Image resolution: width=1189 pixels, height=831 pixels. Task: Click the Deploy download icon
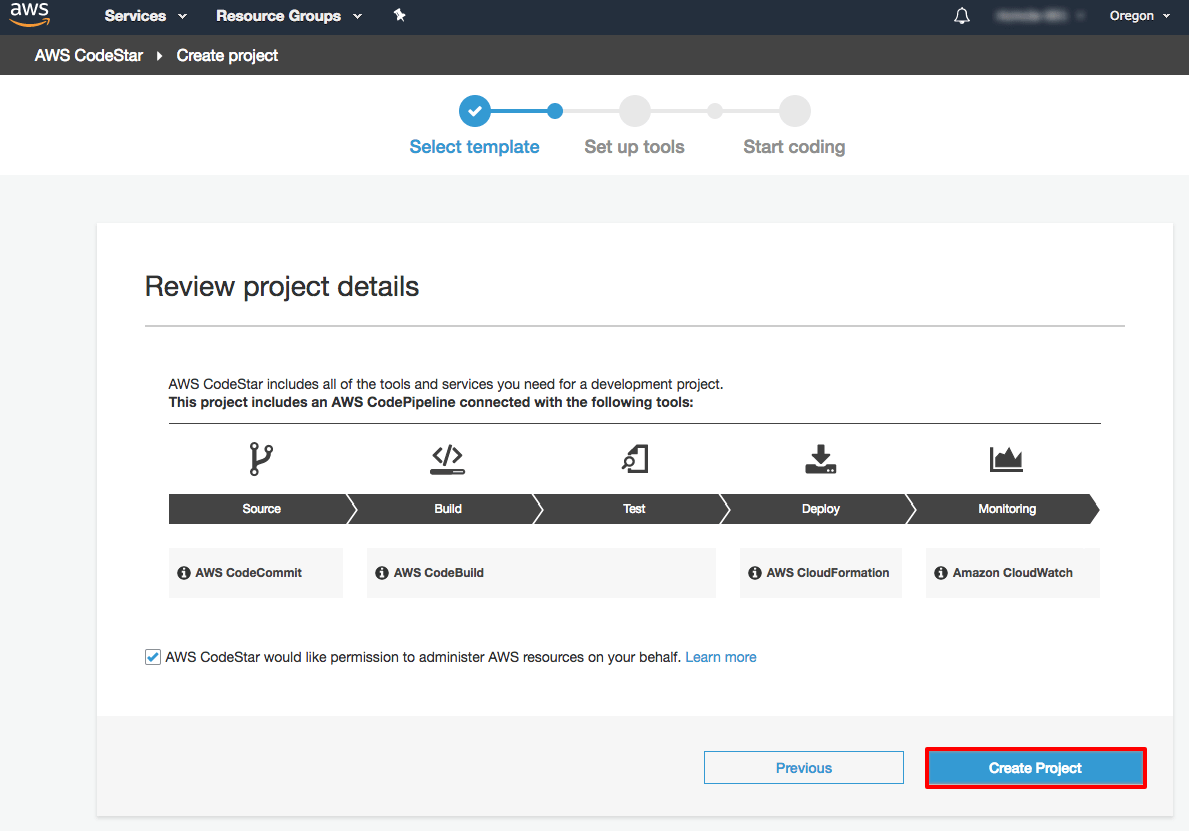[x=820, y=459]
